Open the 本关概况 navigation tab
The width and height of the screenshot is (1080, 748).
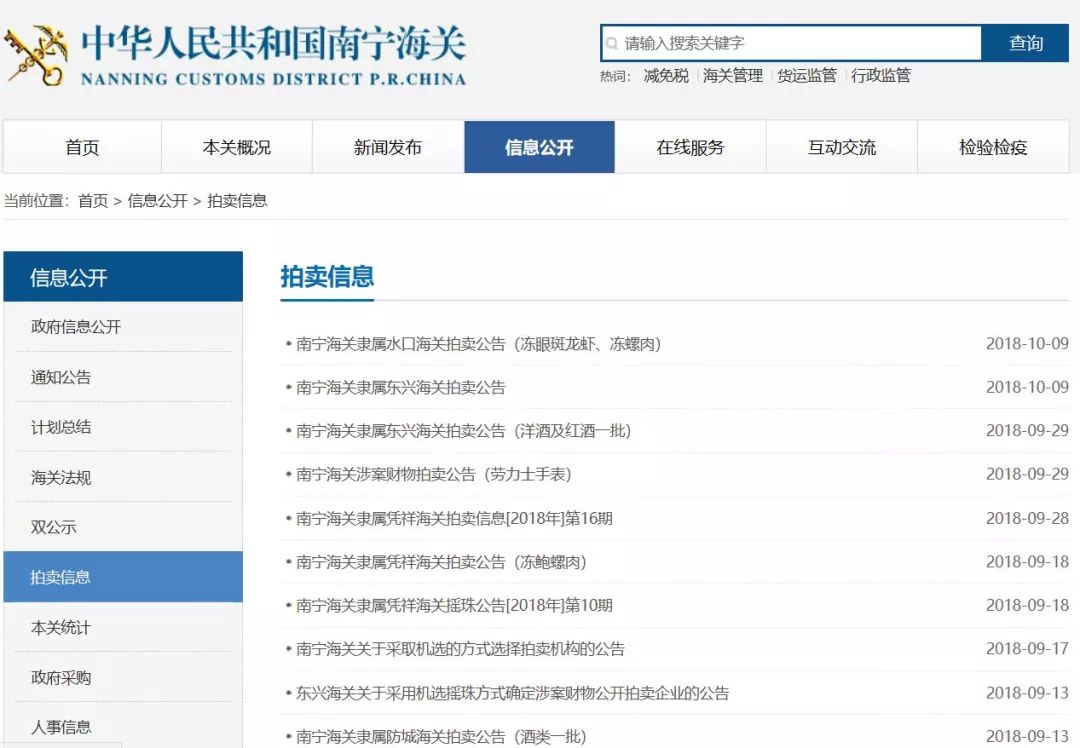[237, 147]
